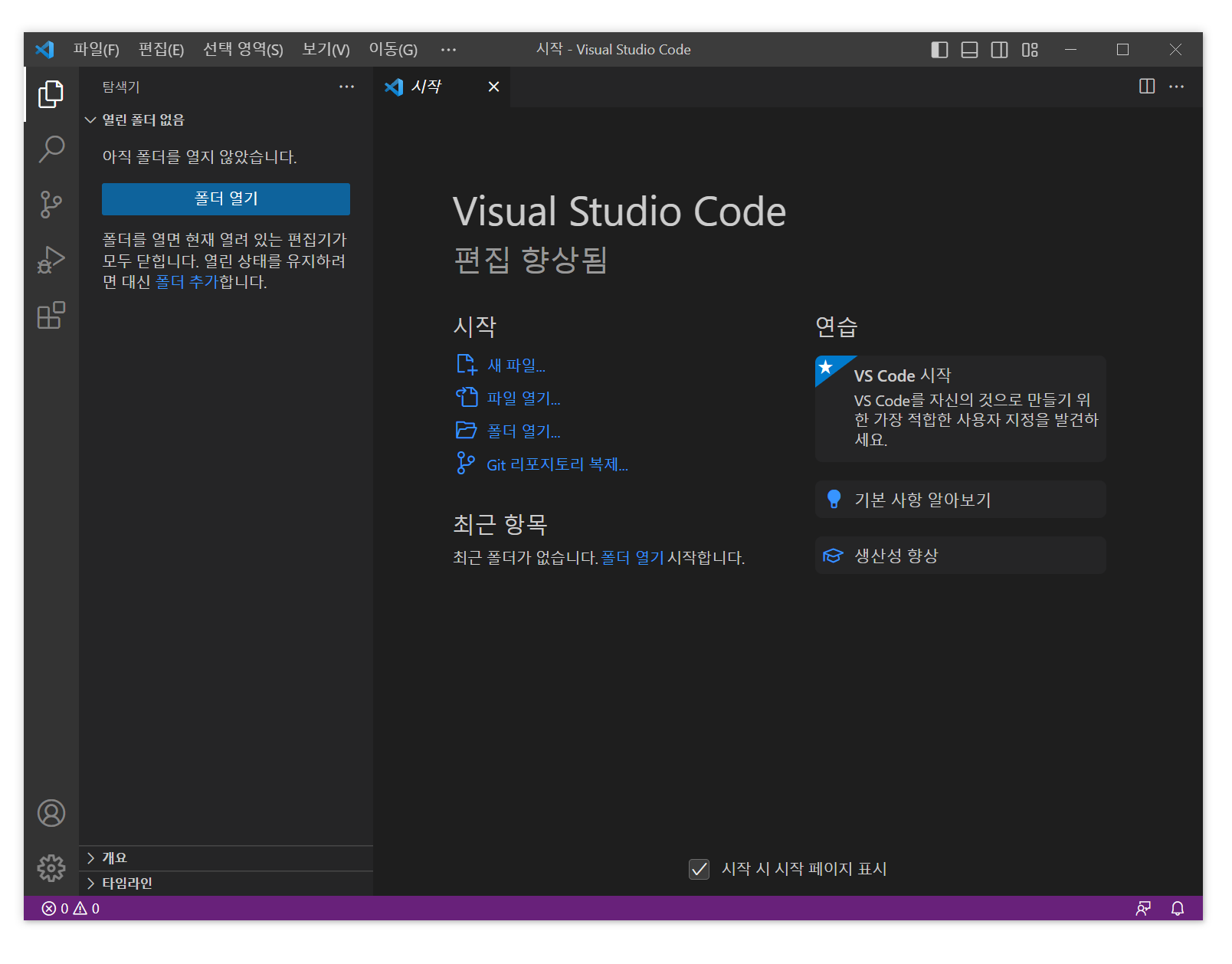Click the blue 폴더 열기 button
Image resolution: width=1232 pixels, height=964 pixels.
(x=226, y=198)
